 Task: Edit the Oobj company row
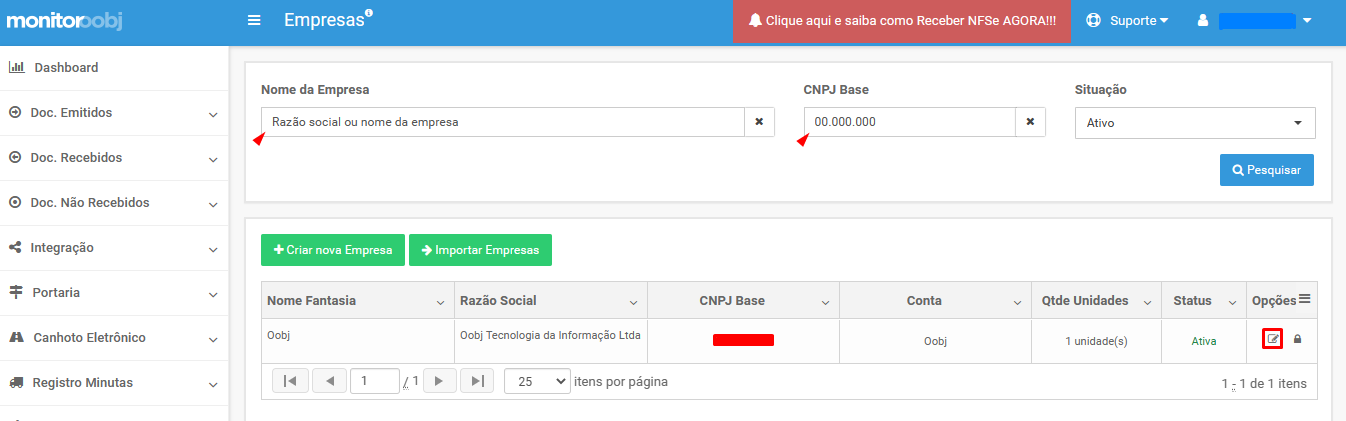click(x=1272, y=339)
